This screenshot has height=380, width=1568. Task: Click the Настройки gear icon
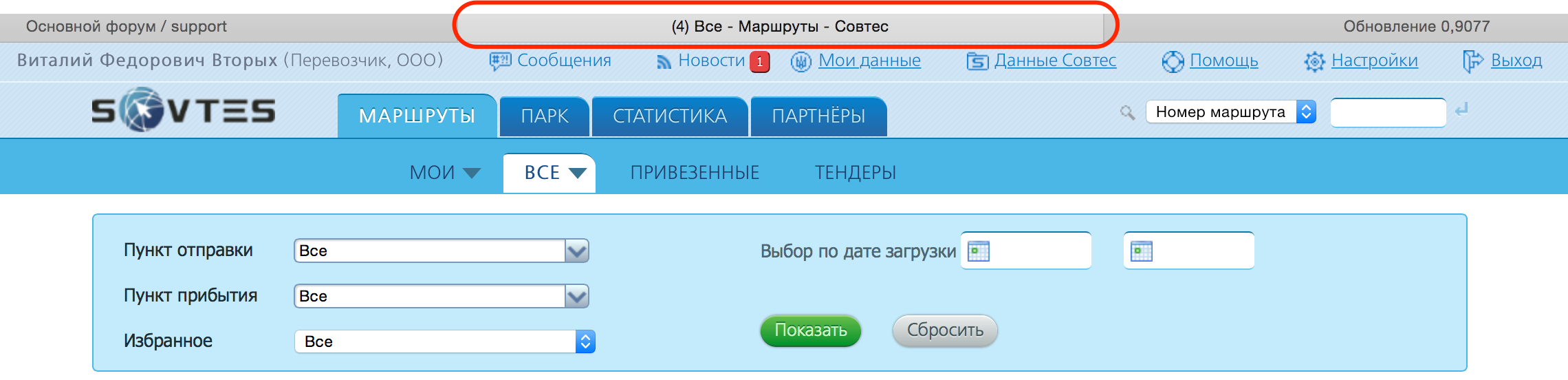pos(1314,62)
